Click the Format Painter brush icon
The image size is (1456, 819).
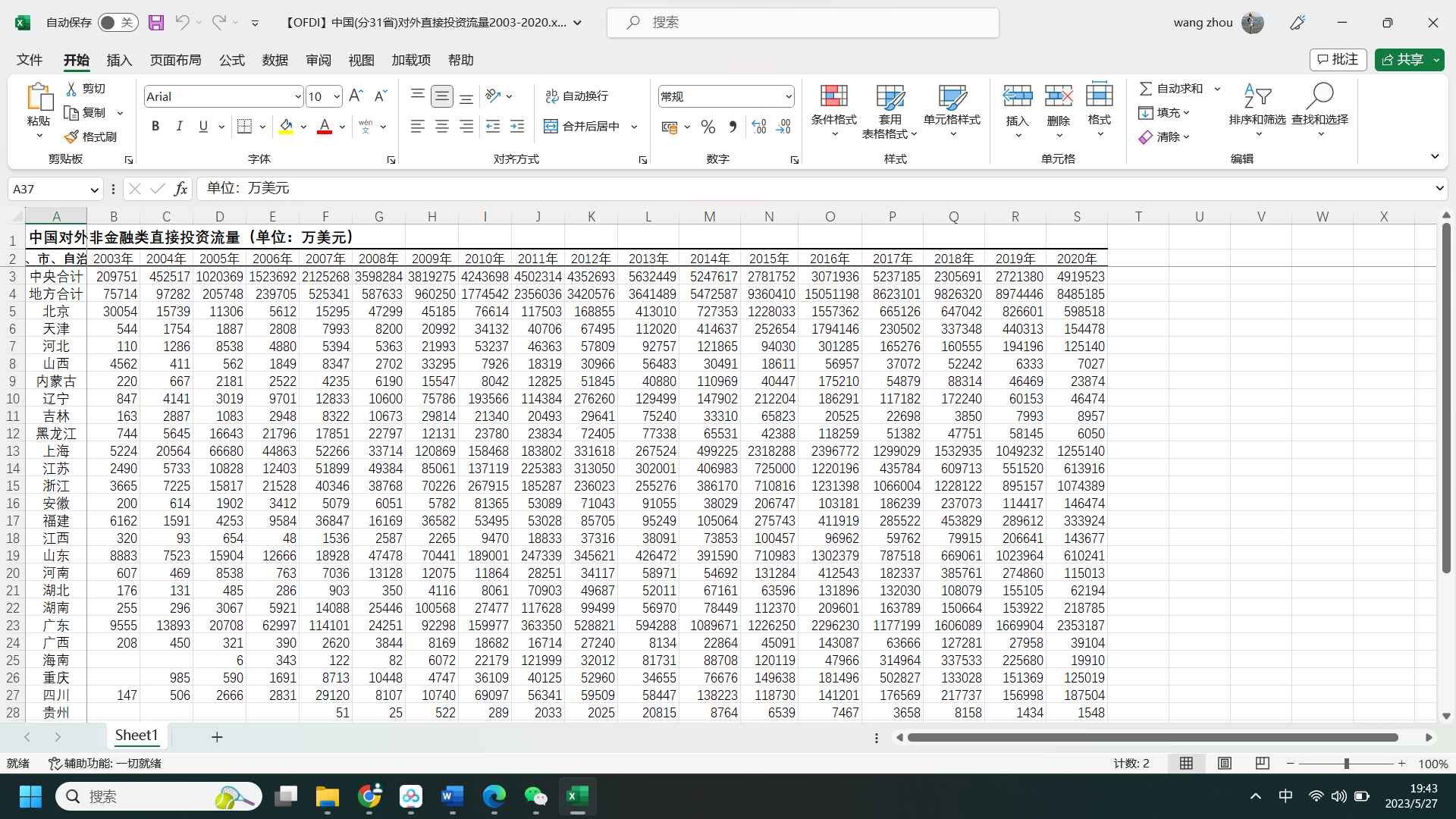(x=72, y=136)
